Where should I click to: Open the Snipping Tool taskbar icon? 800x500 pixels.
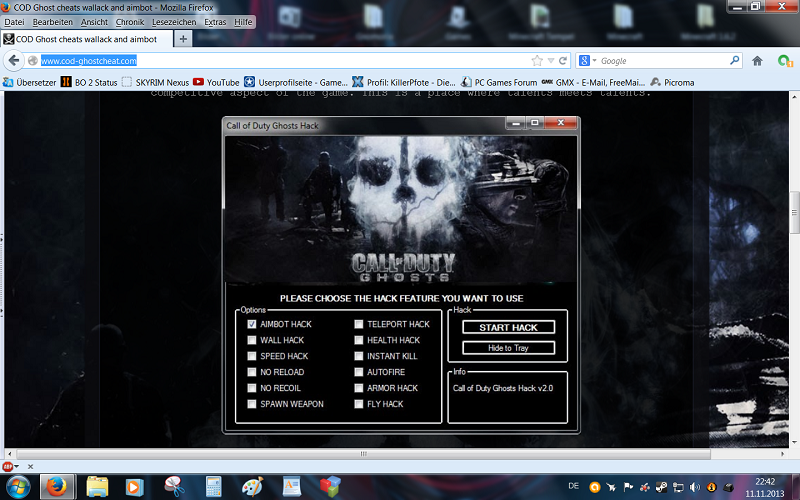[x=174, y=487]
